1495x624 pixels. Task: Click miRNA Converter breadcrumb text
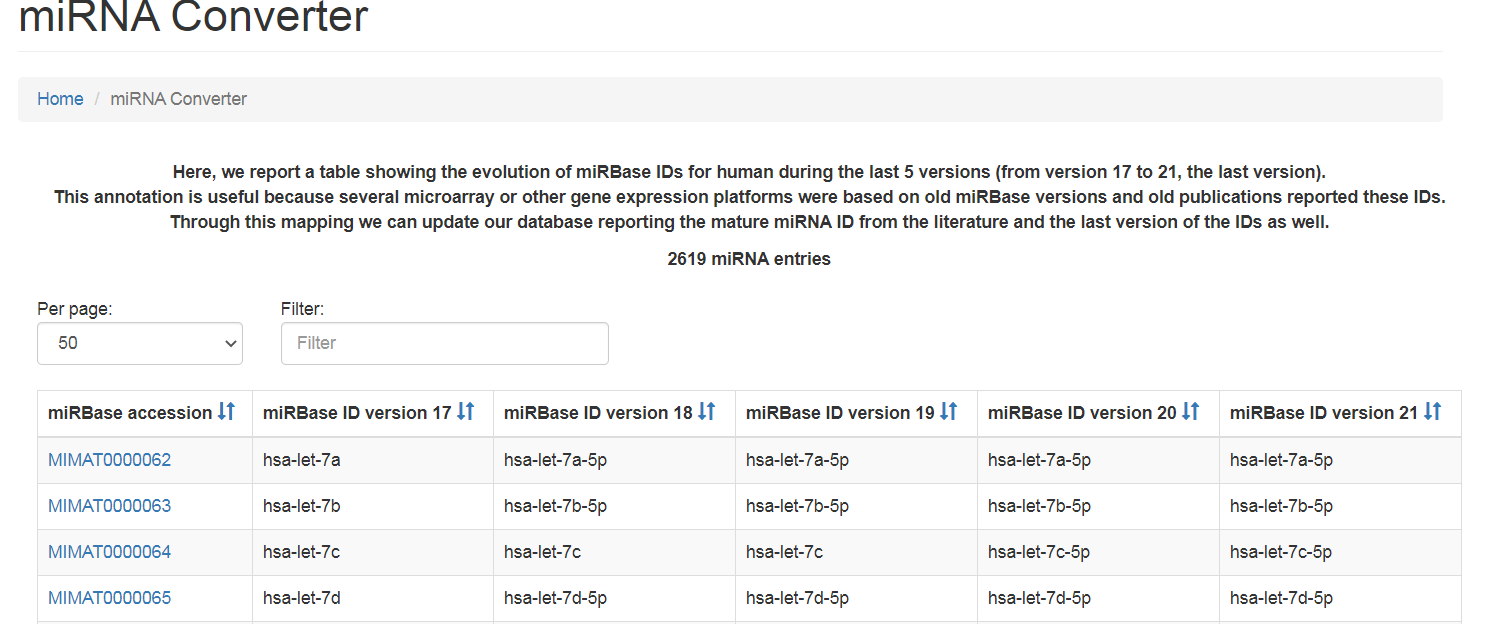[x=178, y=99]
